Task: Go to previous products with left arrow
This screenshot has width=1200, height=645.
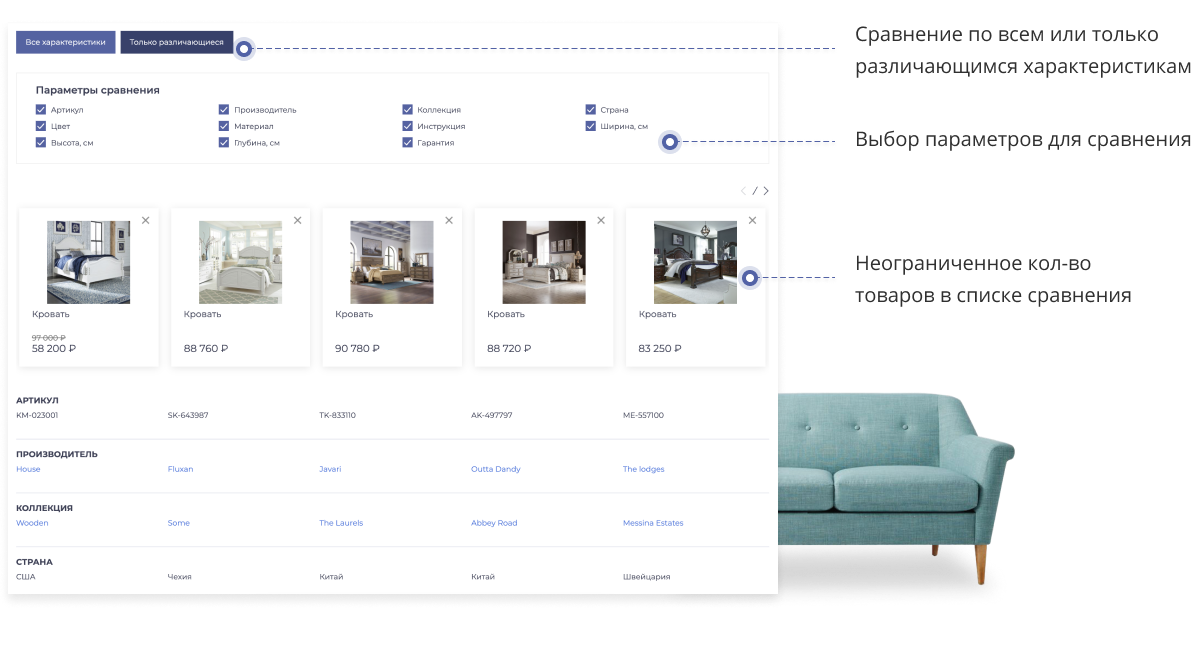Action: tap(743, 190)
